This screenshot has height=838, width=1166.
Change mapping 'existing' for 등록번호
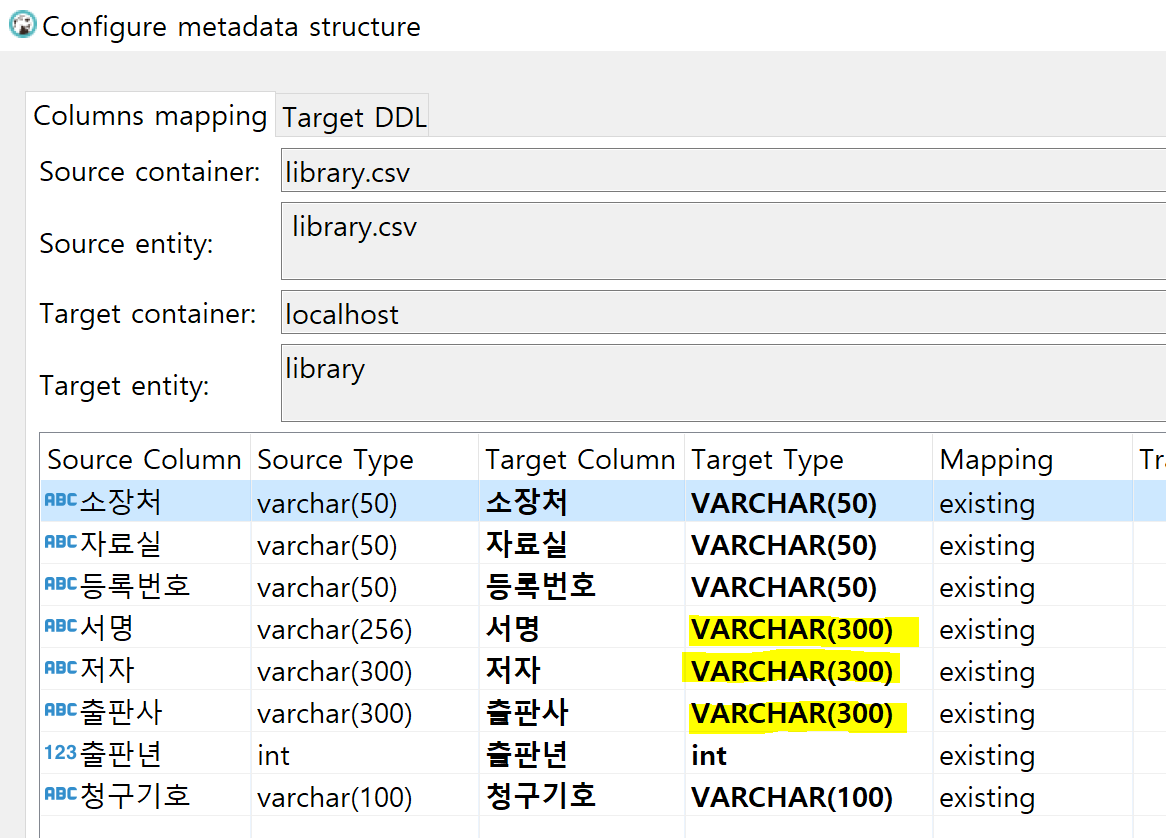click(987, 588)
